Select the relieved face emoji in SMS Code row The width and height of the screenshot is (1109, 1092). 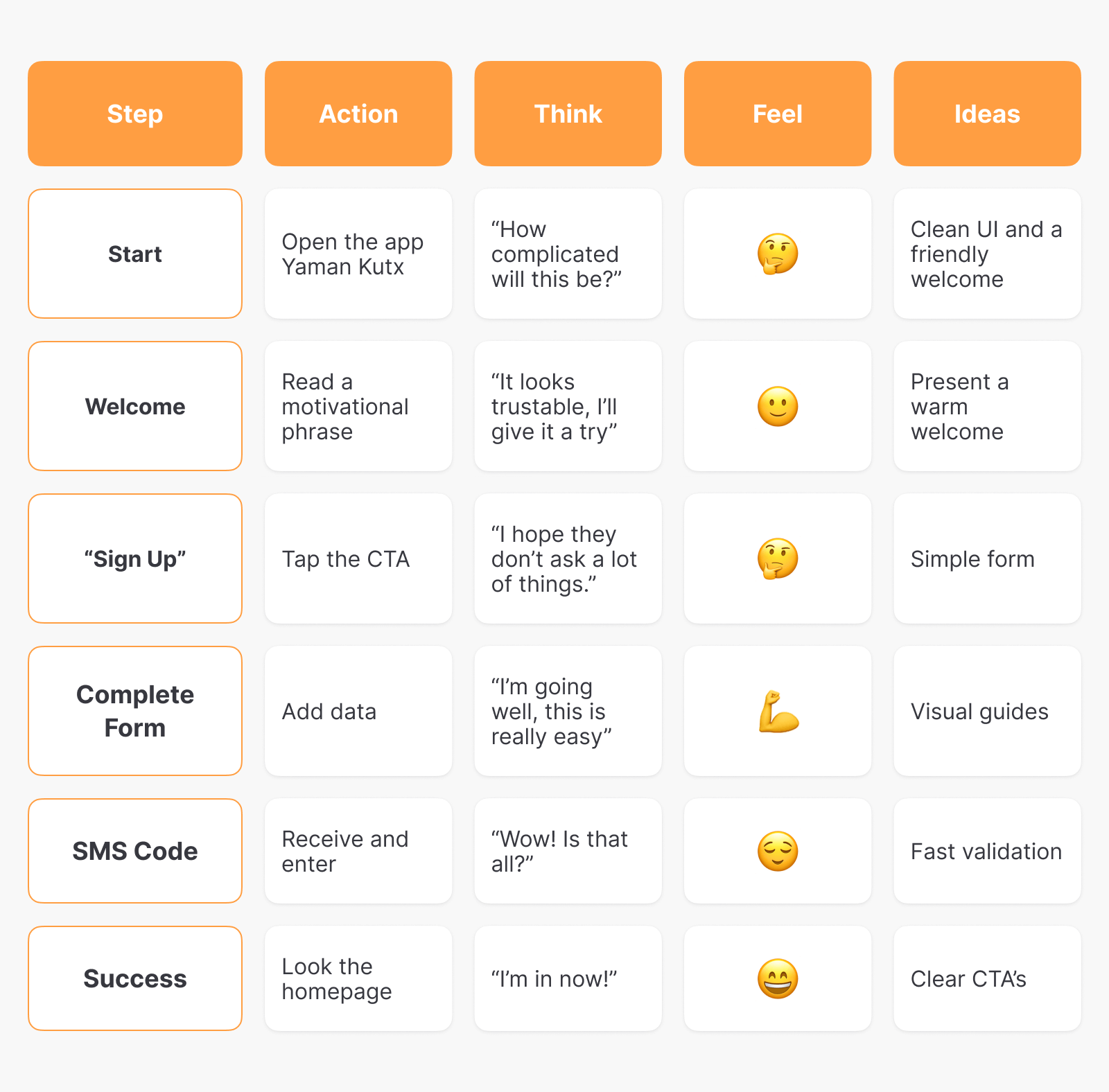pyautogui.click(x=777, y=851)
